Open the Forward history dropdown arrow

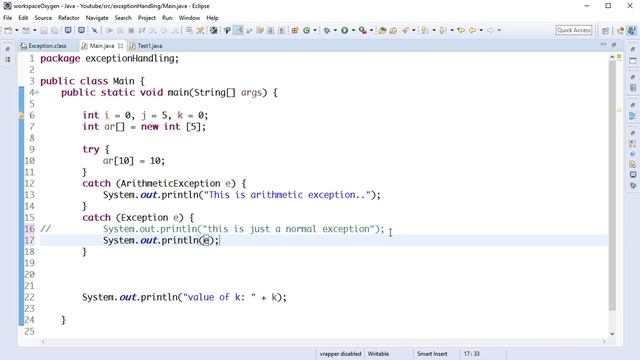499,30
